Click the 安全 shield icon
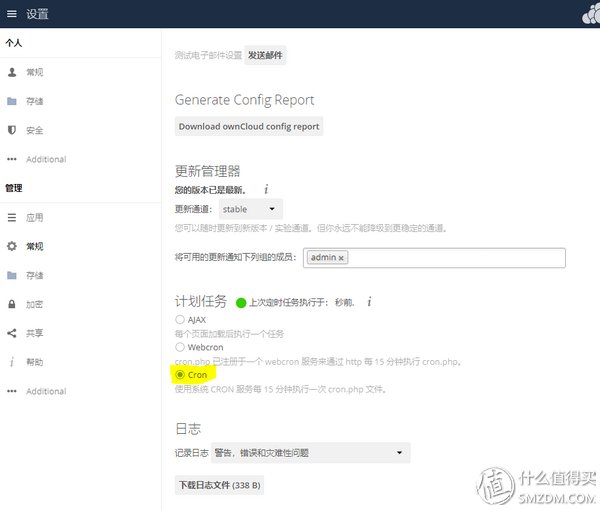Viewport: 600px width, 510px height. (12, 130)
